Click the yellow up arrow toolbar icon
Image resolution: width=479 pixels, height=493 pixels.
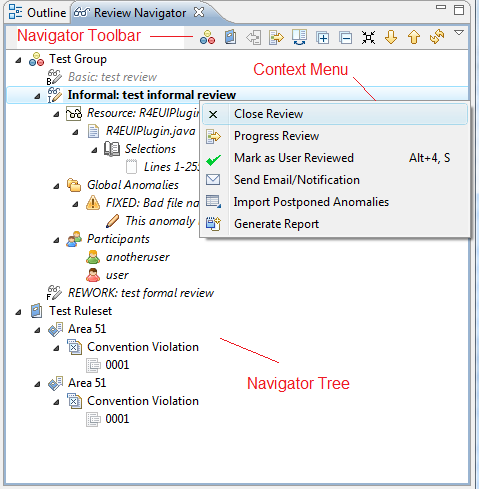pos(414,37)
